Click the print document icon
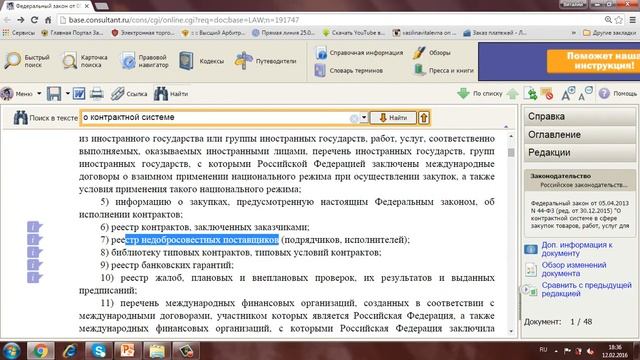 (97, 93)
